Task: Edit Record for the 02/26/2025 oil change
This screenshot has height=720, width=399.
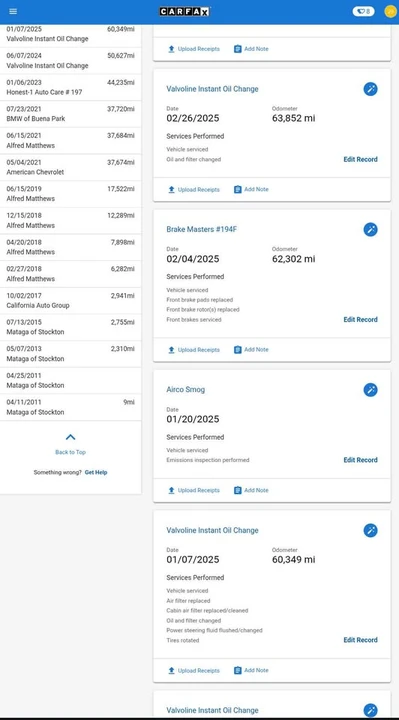Action: click(x=360, y=159)
